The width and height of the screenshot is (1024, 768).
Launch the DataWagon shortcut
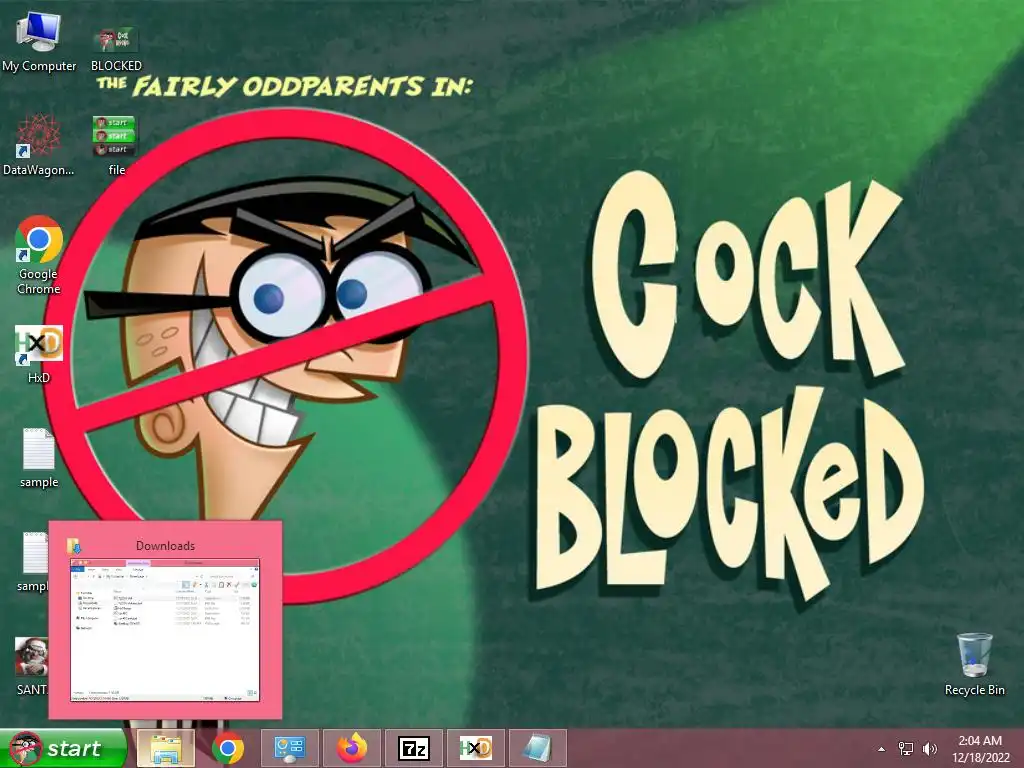(x=39, y=146)
